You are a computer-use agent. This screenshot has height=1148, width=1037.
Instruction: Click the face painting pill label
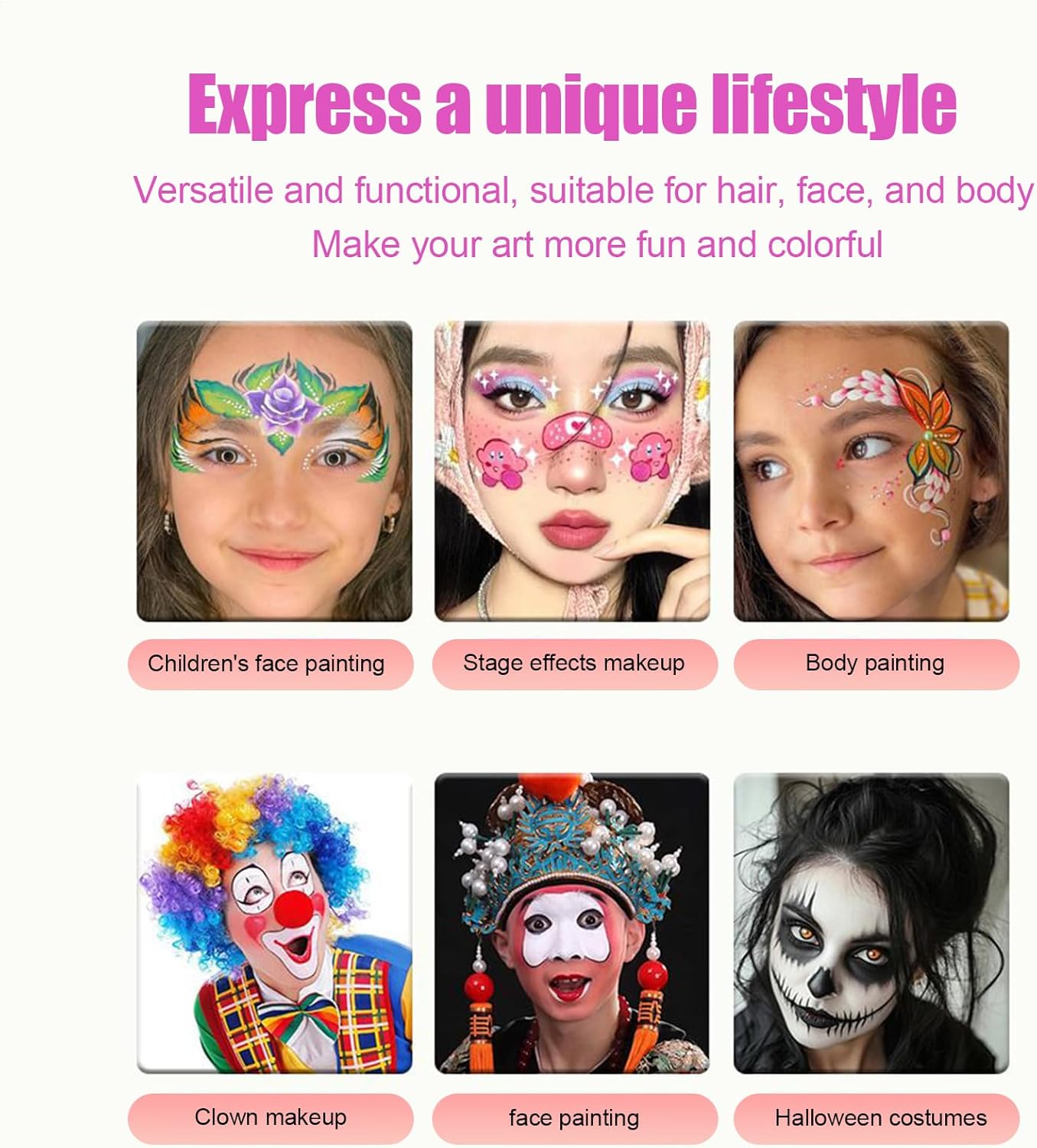click(575, 1118)
